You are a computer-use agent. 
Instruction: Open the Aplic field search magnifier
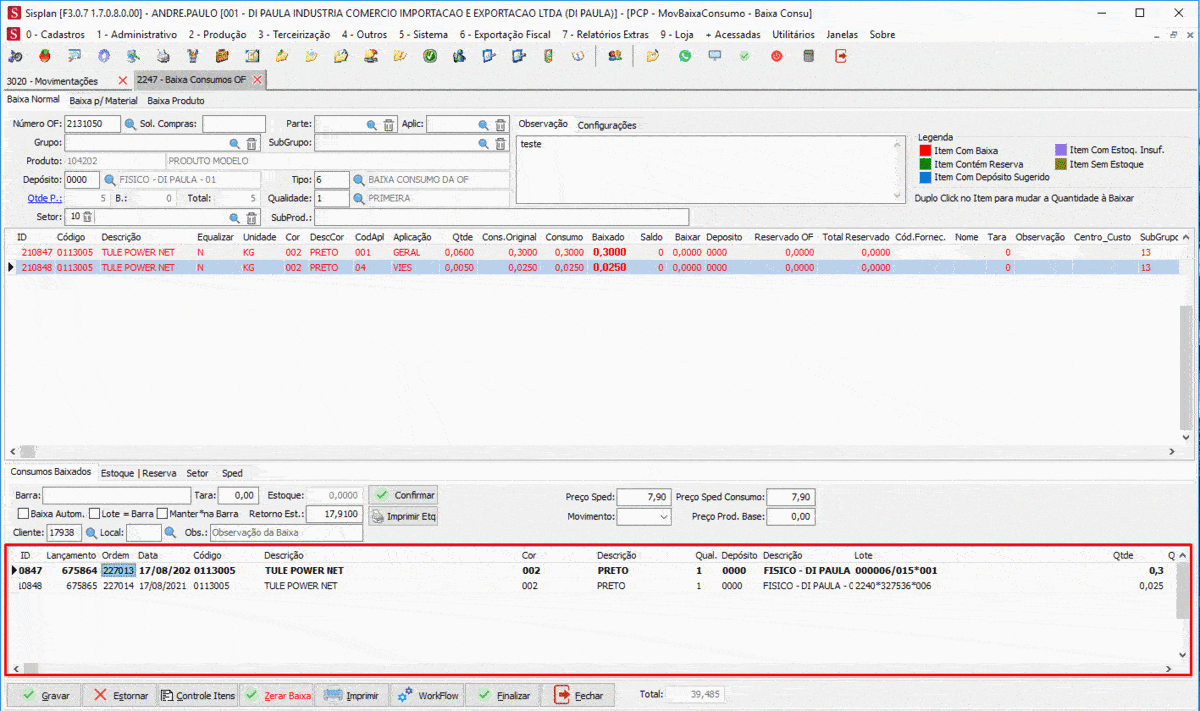click(x=484, y=125)
